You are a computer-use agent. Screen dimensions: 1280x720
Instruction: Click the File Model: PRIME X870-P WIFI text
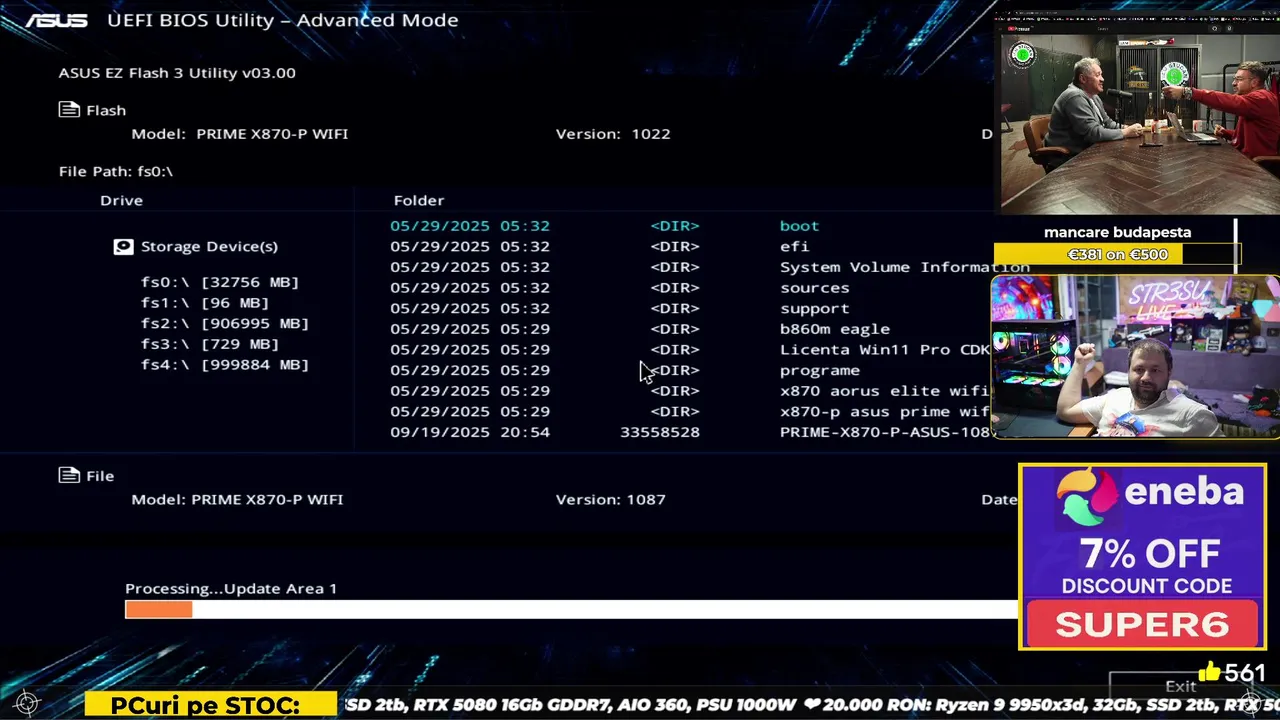point(237,499)
